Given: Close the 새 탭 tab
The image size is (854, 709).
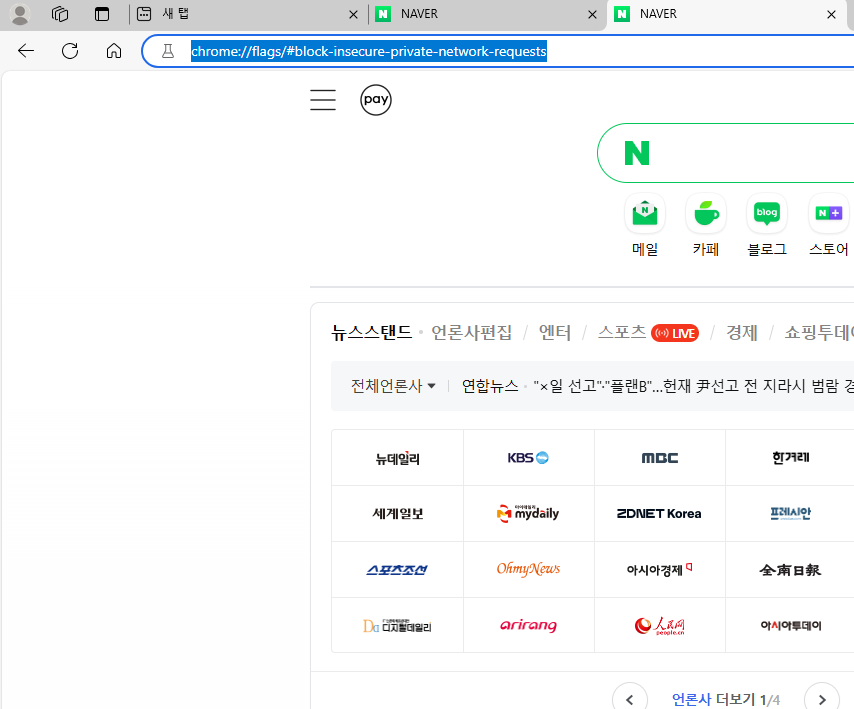Looking at the screenshot, I should click(353, 15).
